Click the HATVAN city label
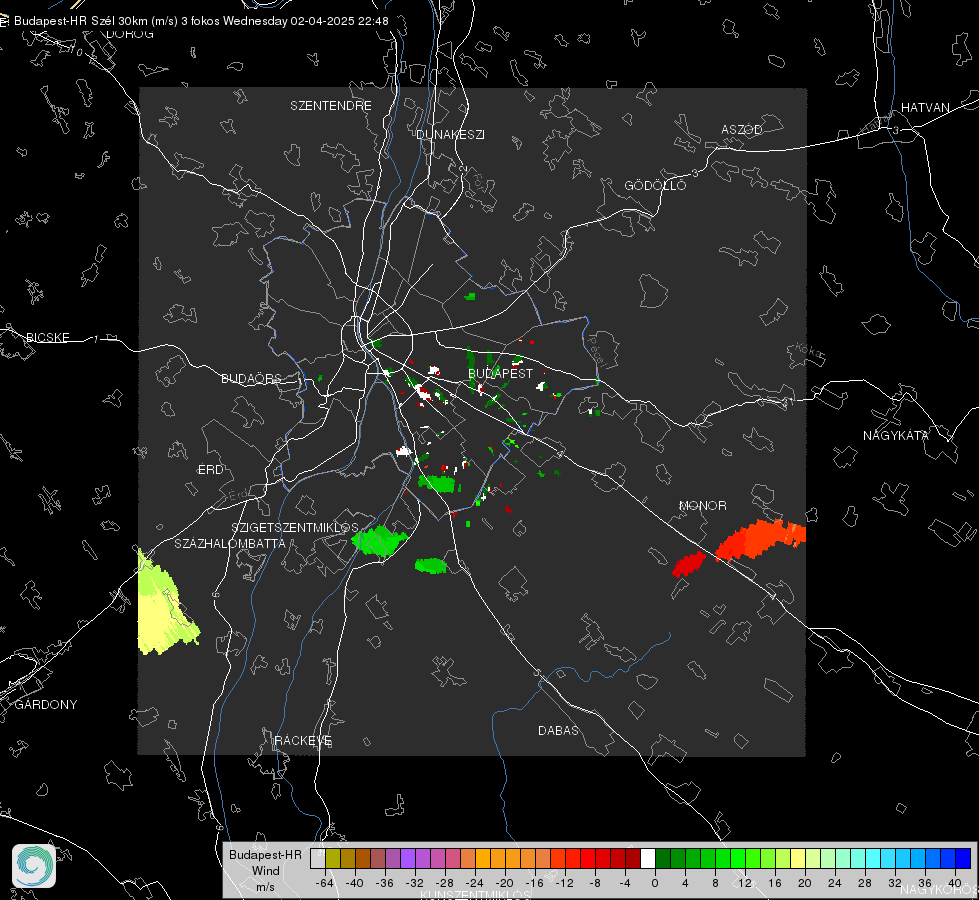979x900 pixels. 925,107
